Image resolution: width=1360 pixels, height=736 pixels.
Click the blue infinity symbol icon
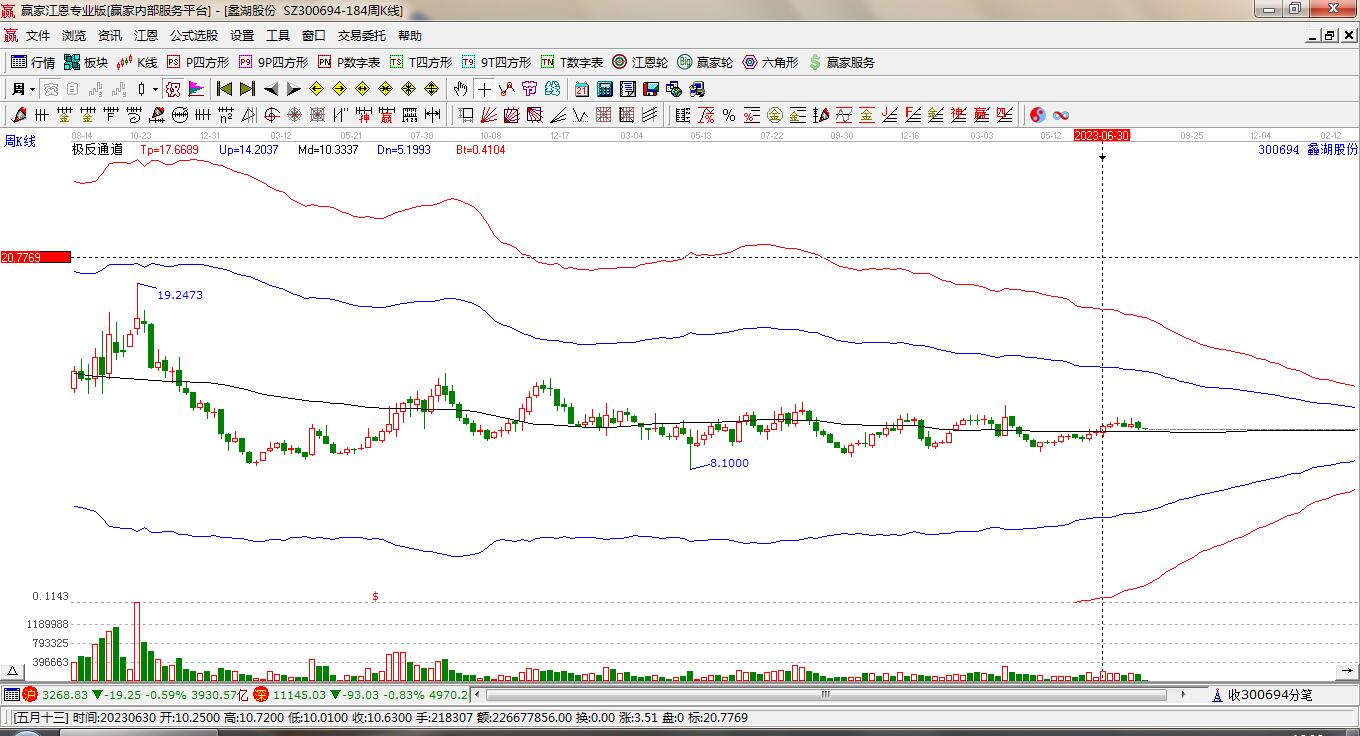coord(1061,115)
